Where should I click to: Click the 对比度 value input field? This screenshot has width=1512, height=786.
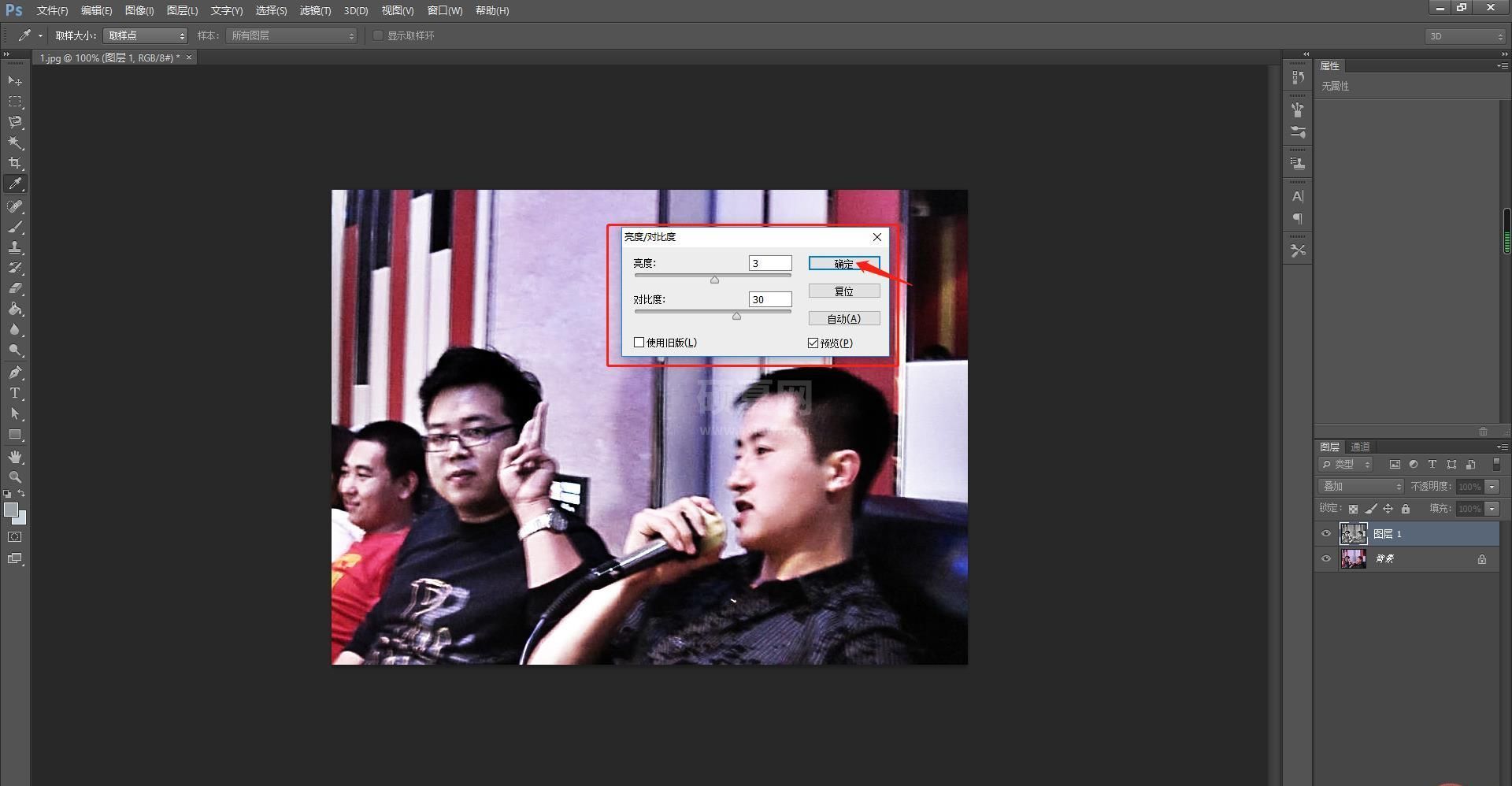tap(770, 299)
